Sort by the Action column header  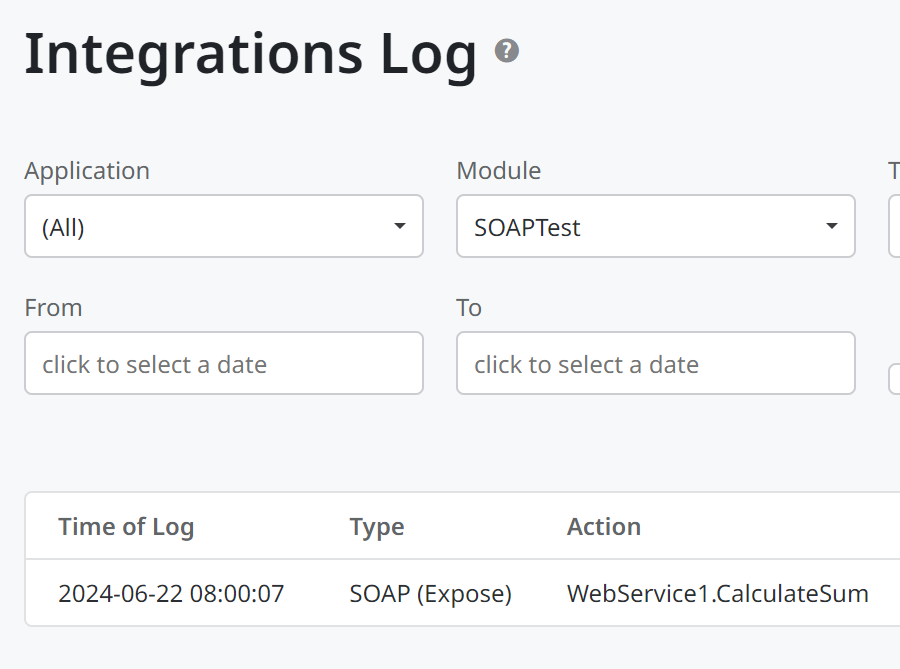click(x=604, y=526)
